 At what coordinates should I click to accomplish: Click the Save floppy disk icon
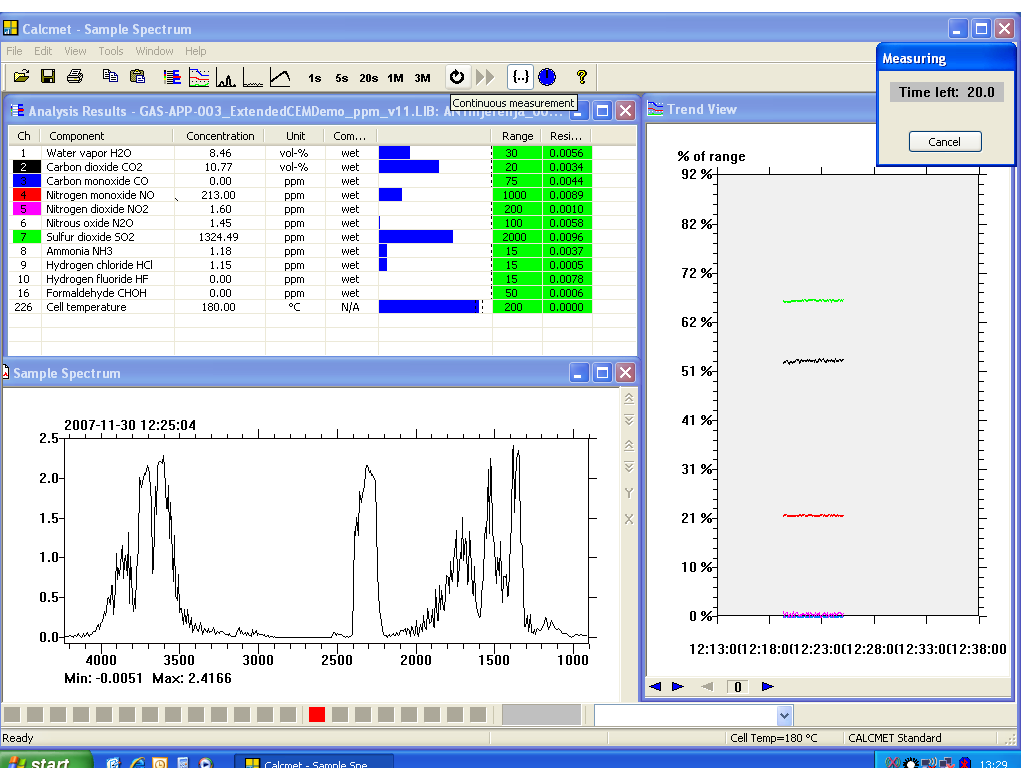(47, 76)
